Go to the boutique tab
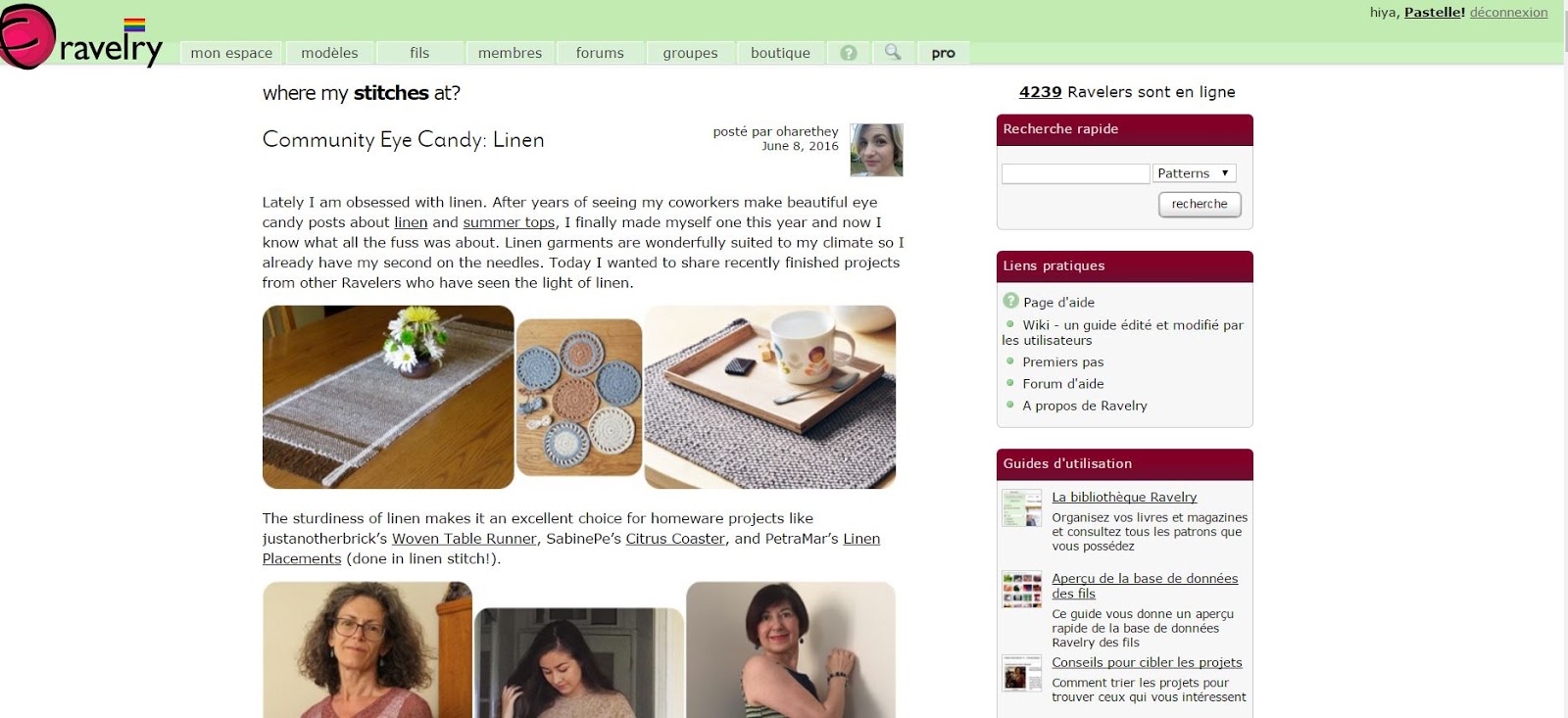 (x=780, y=53)
